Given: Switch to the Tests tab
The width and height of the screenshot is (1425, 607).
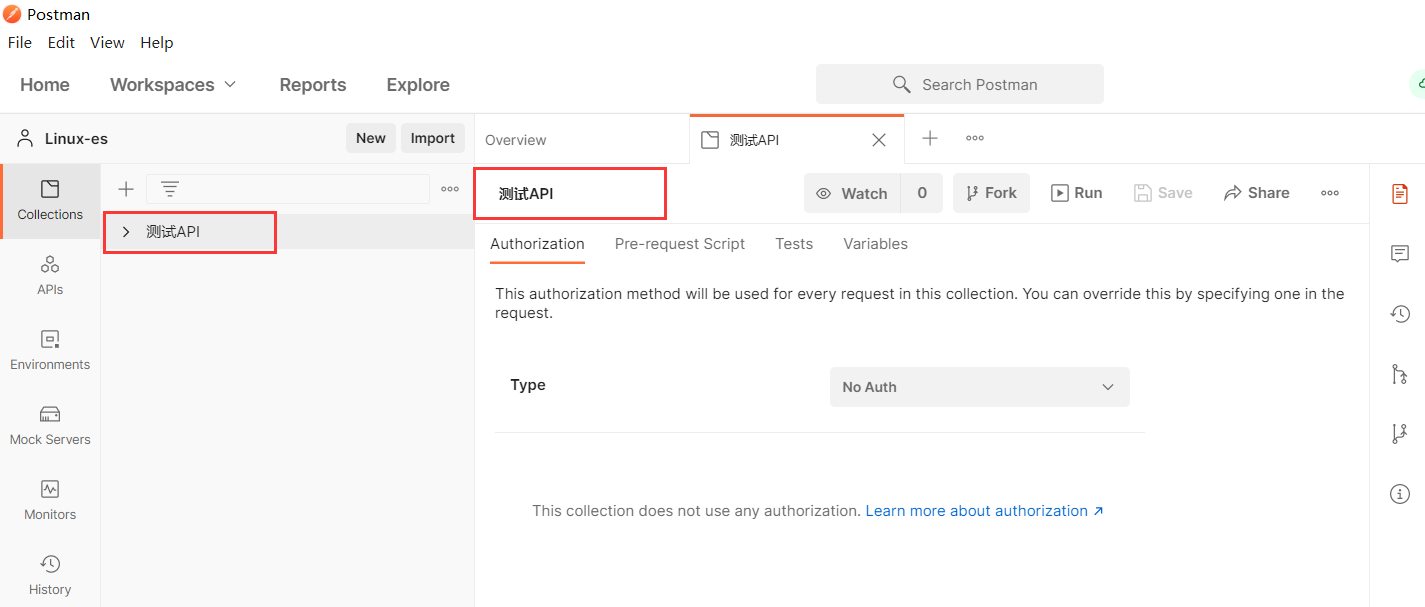Looking at the screenshot, I should 794,244.
